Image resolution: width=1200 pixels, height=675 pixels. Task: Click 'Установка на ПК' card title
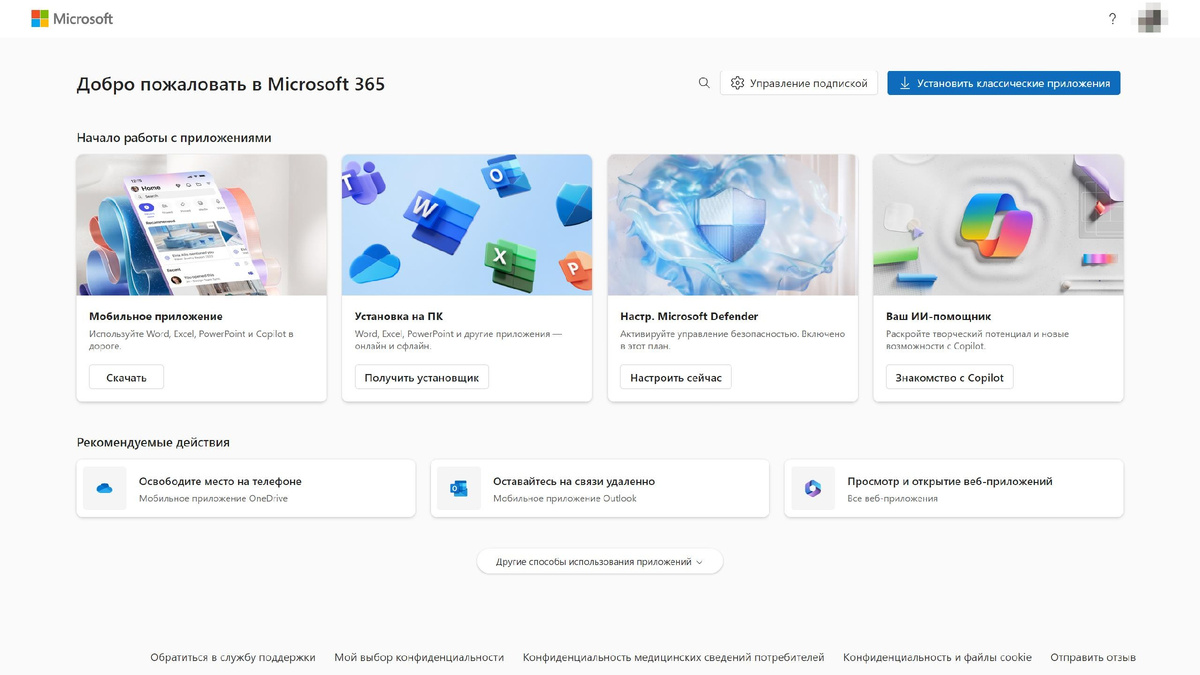pyautogui.click(x=397, y=316)
